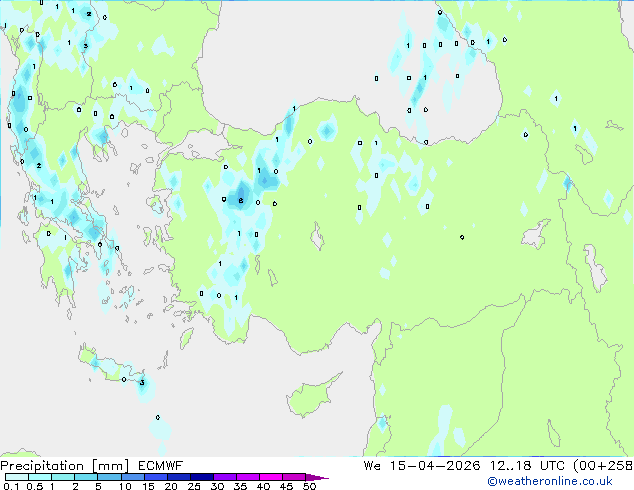Pick the 30–35 mm purple legend swatch
This screenshot has height=490, width=634.
224,477
